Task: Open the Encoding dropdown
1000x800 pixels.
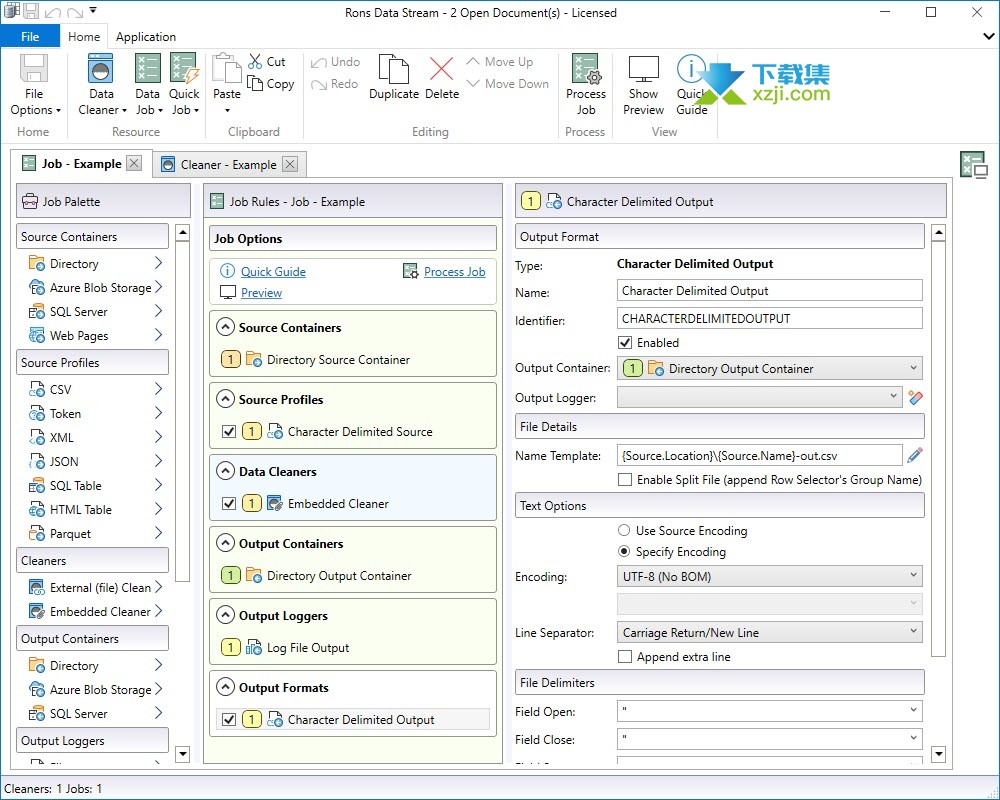Action: point(770,576)
